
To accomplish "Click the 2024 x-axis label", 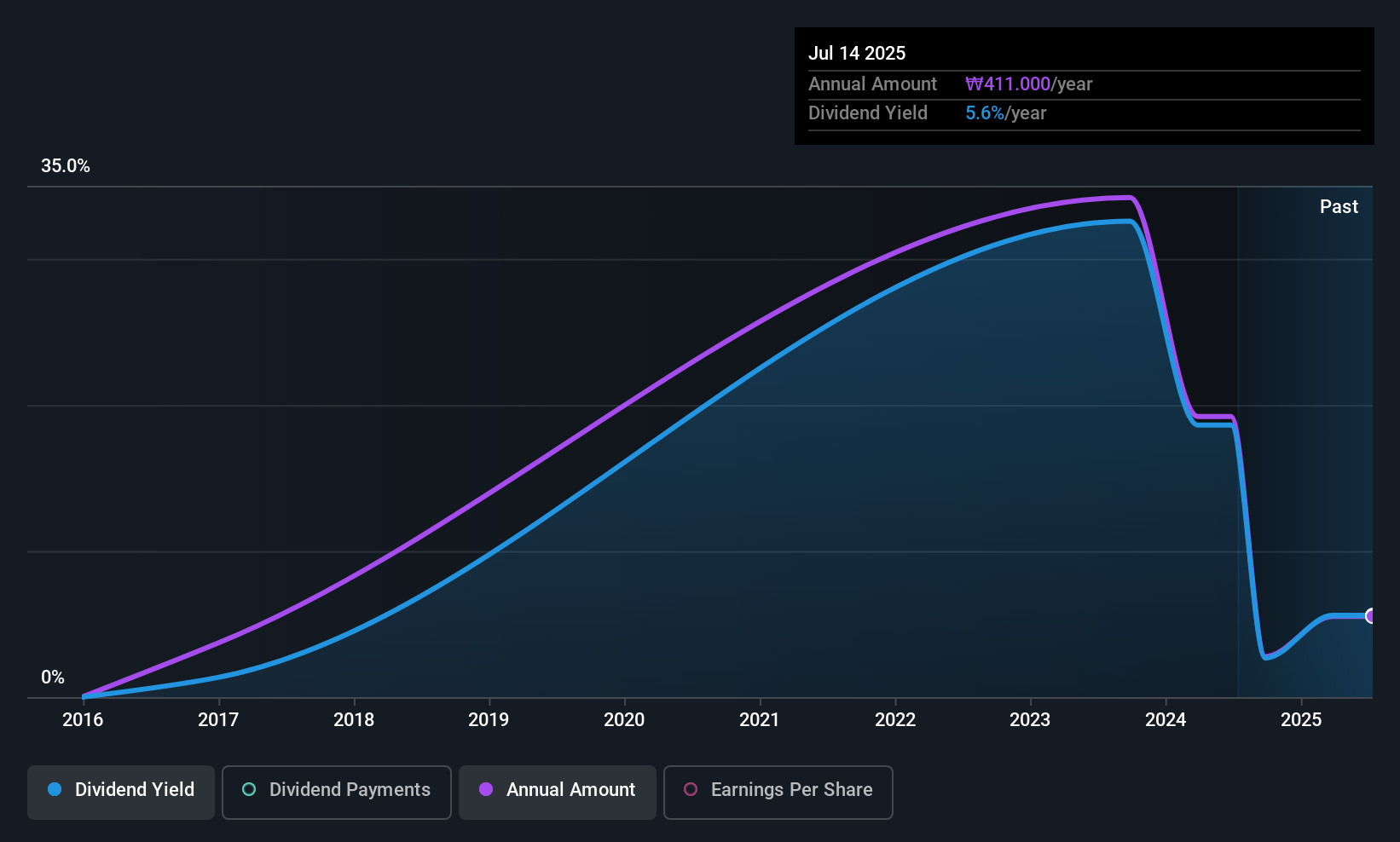I will coord(1166,719).
